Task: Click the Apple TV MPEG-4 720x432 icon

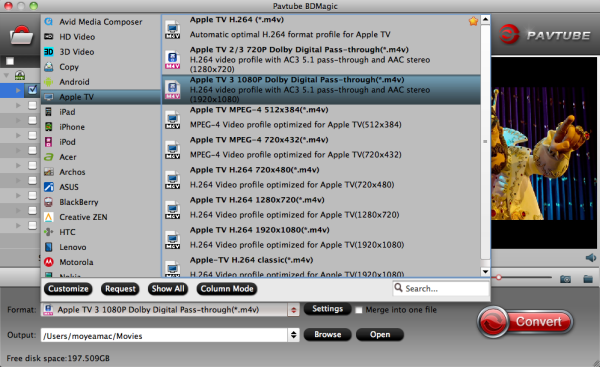Action: [x=173, y=150]
